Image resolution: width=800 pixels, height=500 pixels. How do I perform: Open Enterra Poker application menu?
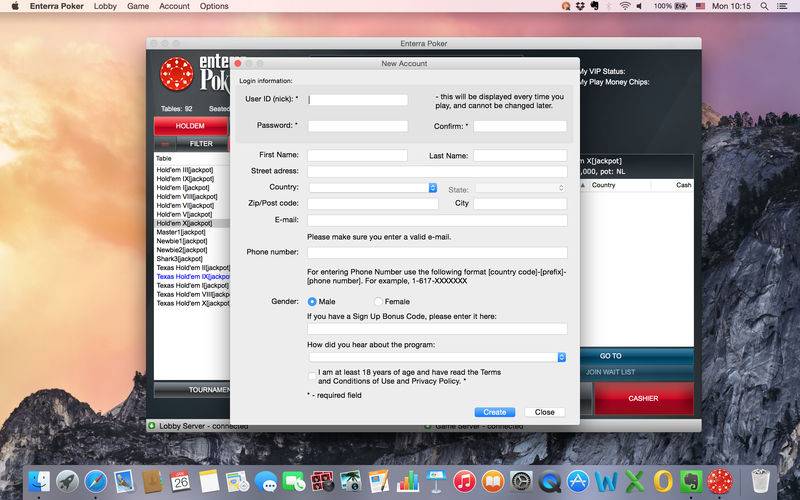[x=57, y=6]
